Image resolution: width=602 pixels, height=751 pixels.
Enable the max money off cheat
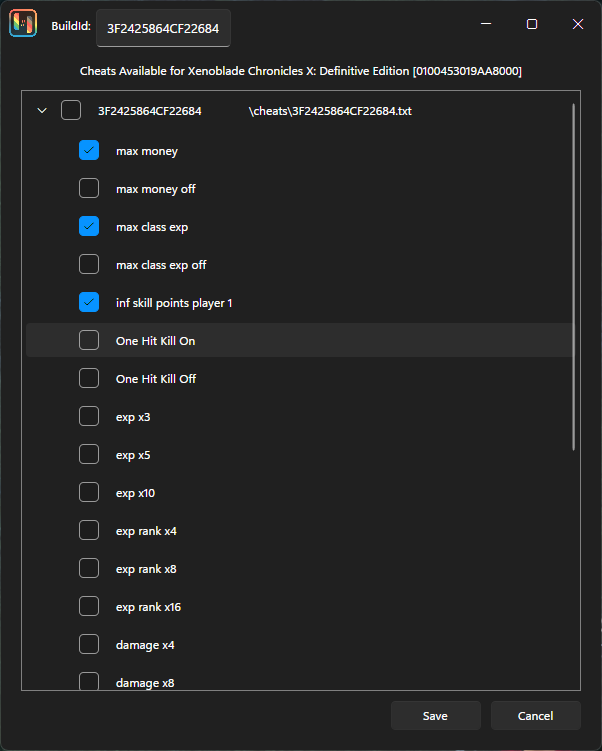[x=89, y=188]
